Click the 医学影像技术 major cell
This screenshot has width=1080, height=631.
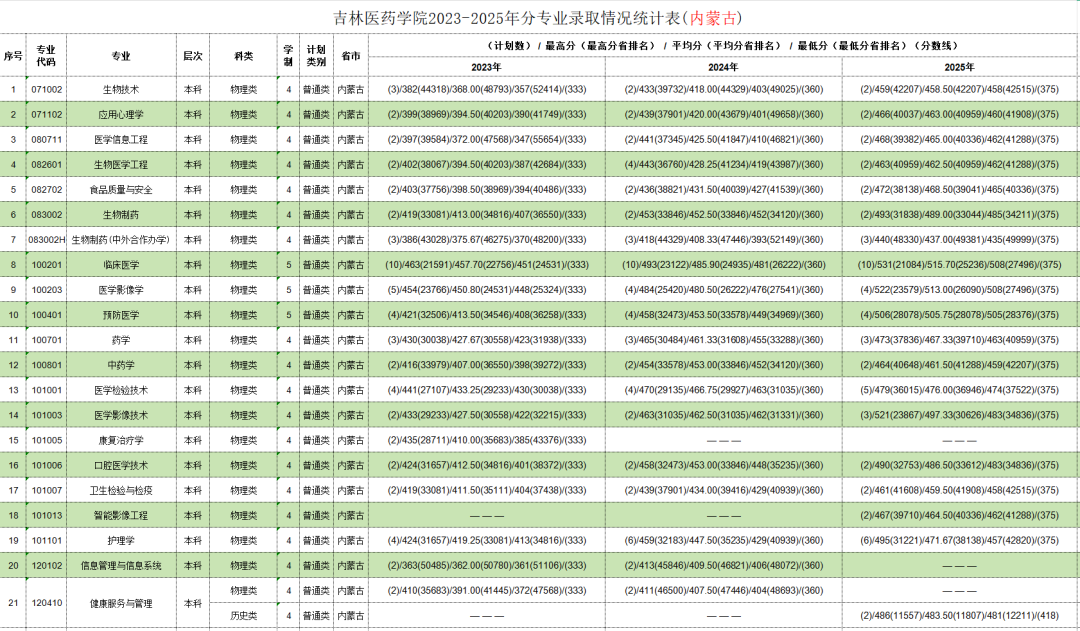(x=121, y=415)
